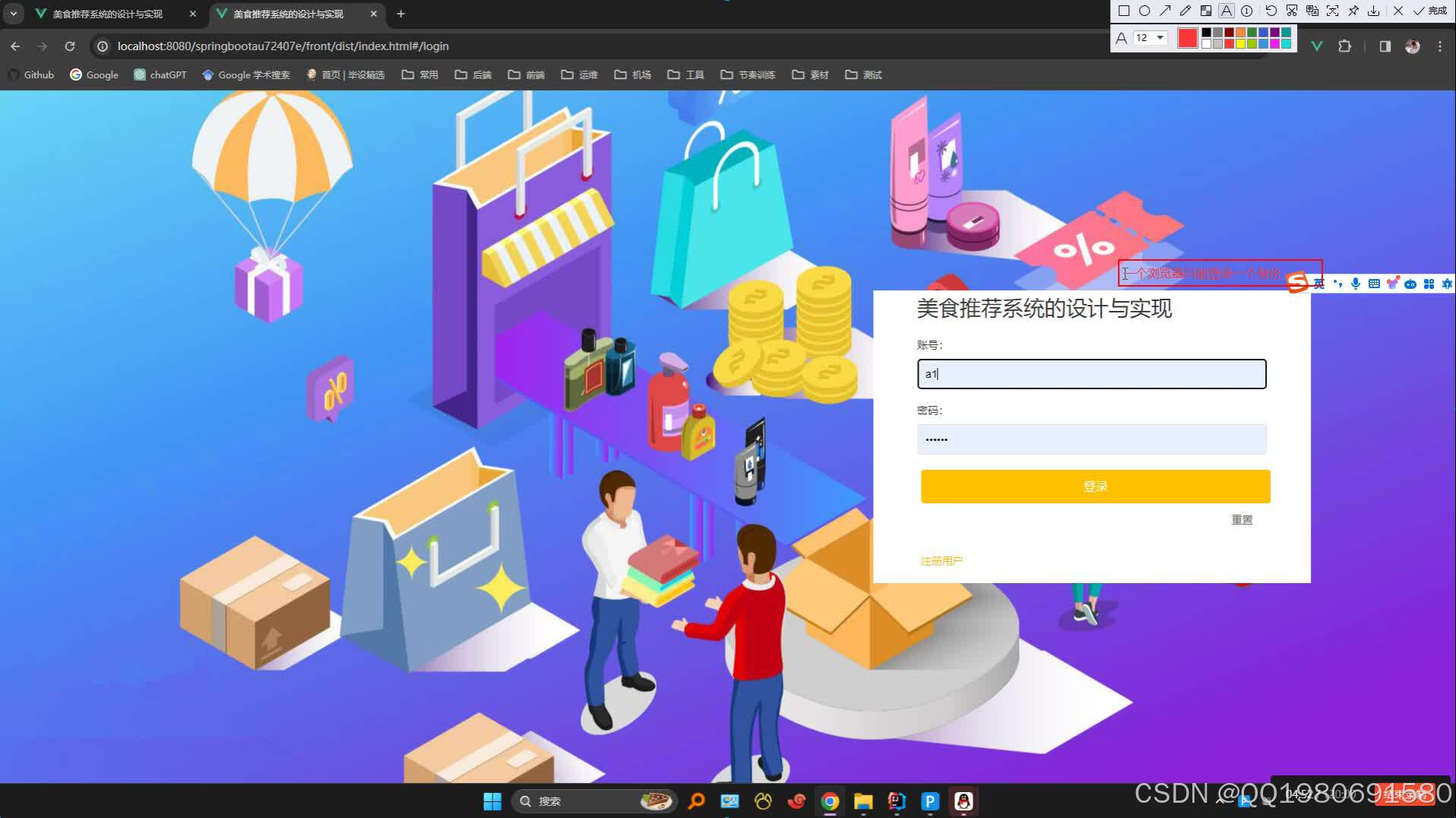Select the numbered step marker tool
The image size is (1456, 818).
click(x=1248, y=11)
